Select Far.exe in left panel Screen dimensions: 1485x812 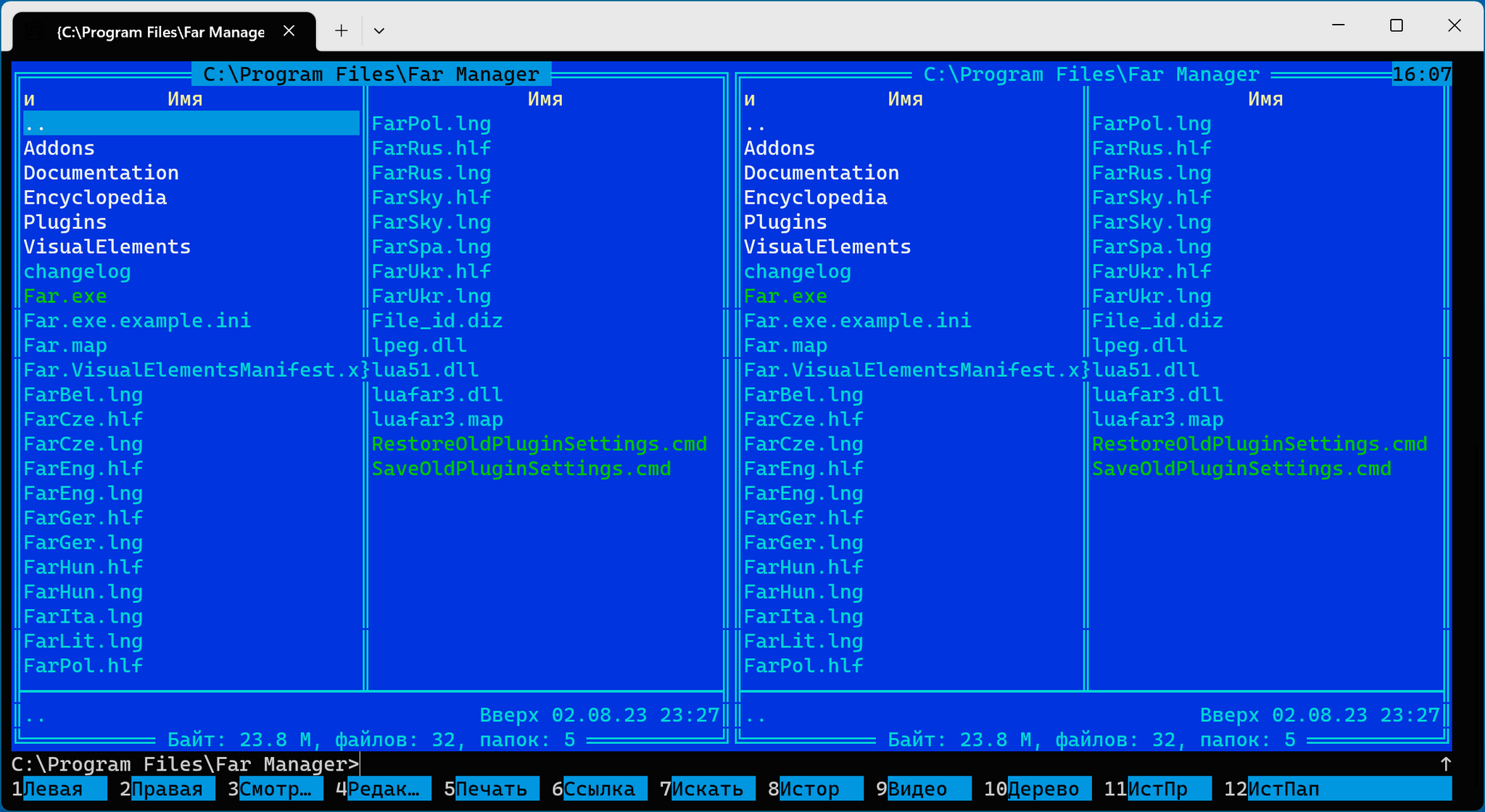65,296
